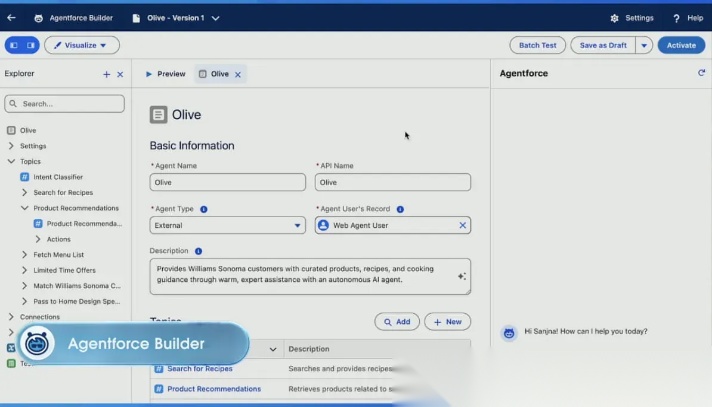712x407 pixels.
Task: Open the topic column header chevron
Action: 273,349
